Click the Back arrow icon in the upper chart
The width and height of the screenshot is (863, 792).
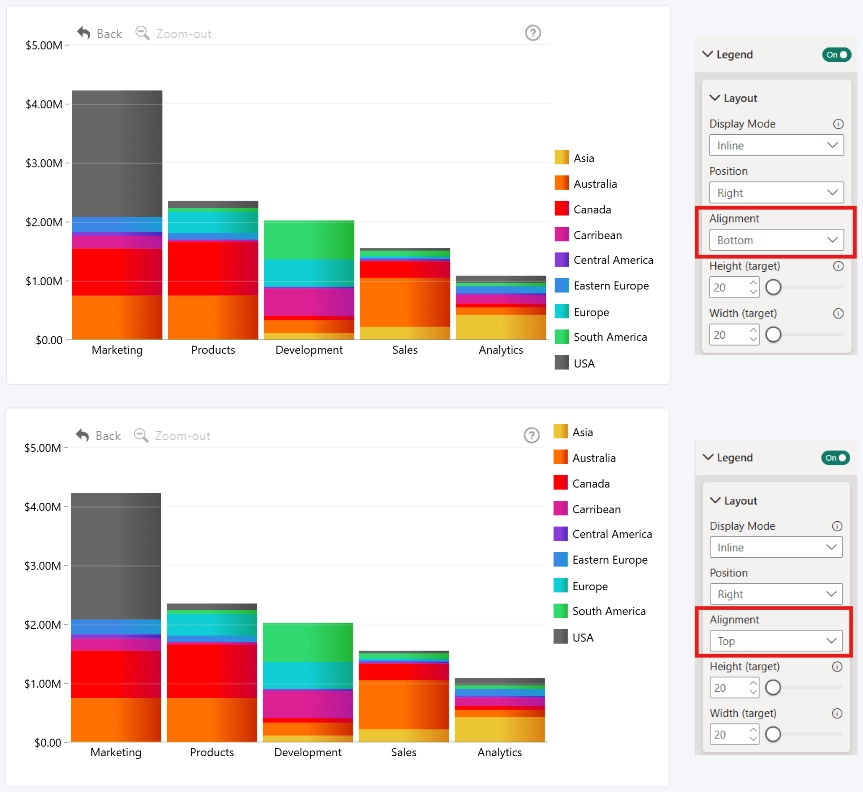pos(84,33)
